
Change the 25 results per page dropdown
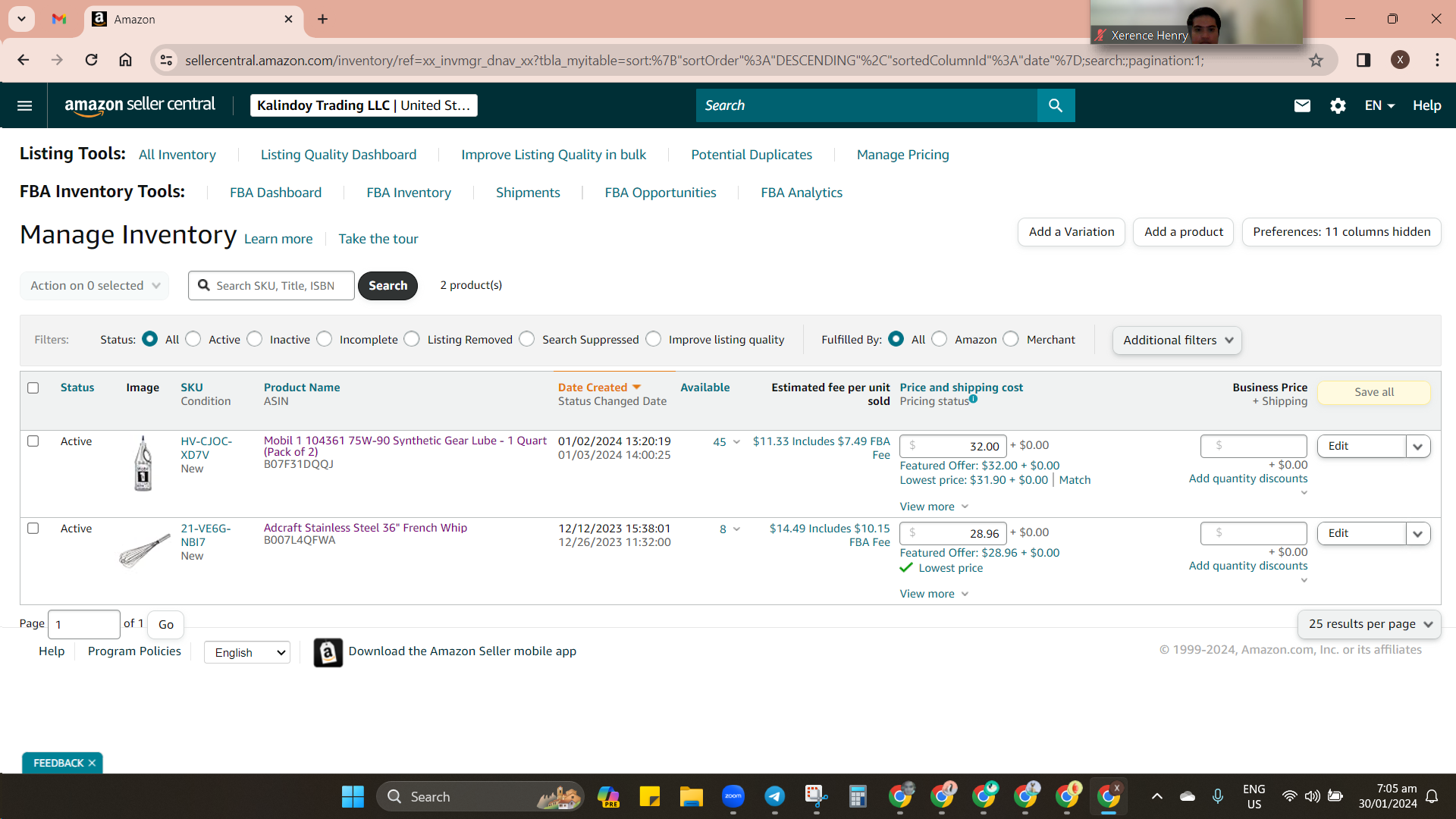pos(1370,624)
